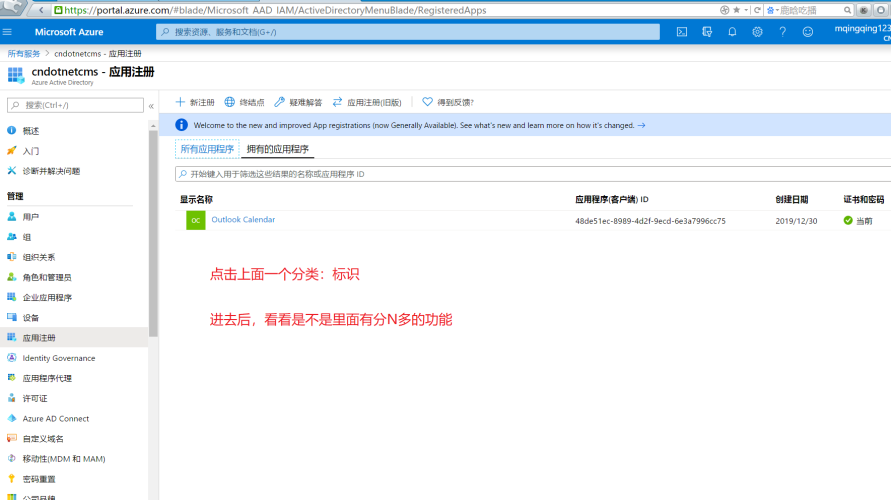Switch to the 所有应用程序 tab
Image resolution: width=891 pixels, height=500 pixels.
point(207,149)
